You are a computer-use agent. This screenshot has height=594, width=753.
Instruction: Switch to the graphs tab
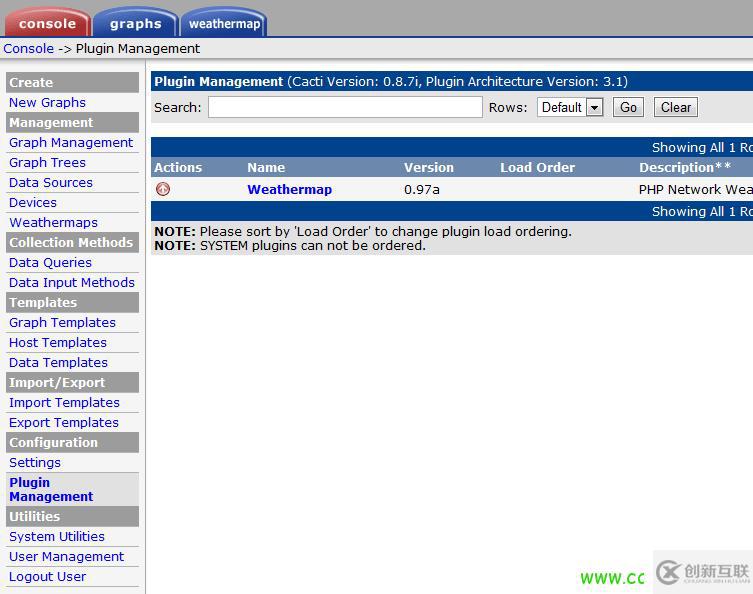135,23
